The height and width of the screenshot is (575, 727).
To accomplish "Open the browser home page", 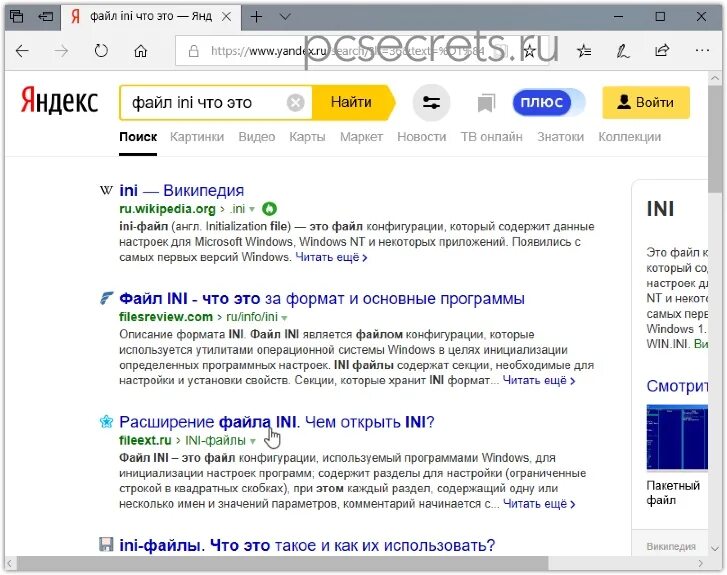I will pos(140,51).
